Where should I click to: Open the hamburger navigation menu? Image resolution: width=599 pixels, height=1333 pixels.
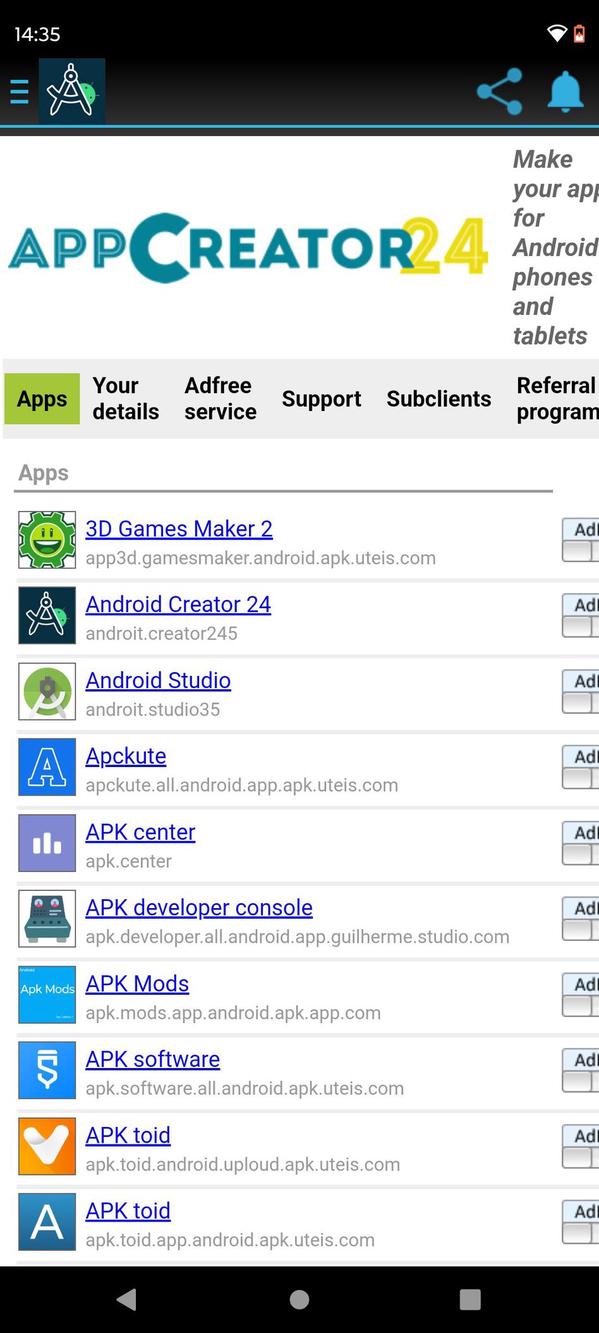coord(19,91)
